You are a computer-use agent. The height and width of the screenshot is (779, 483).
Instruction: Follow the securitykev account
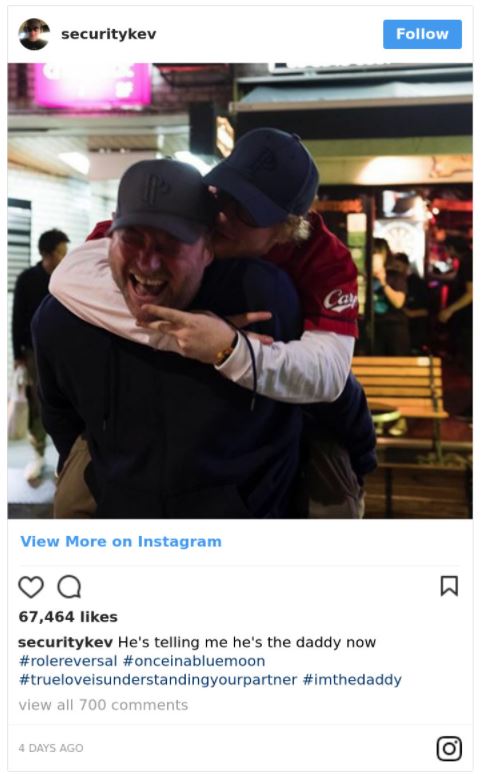[x=422, y=34]
